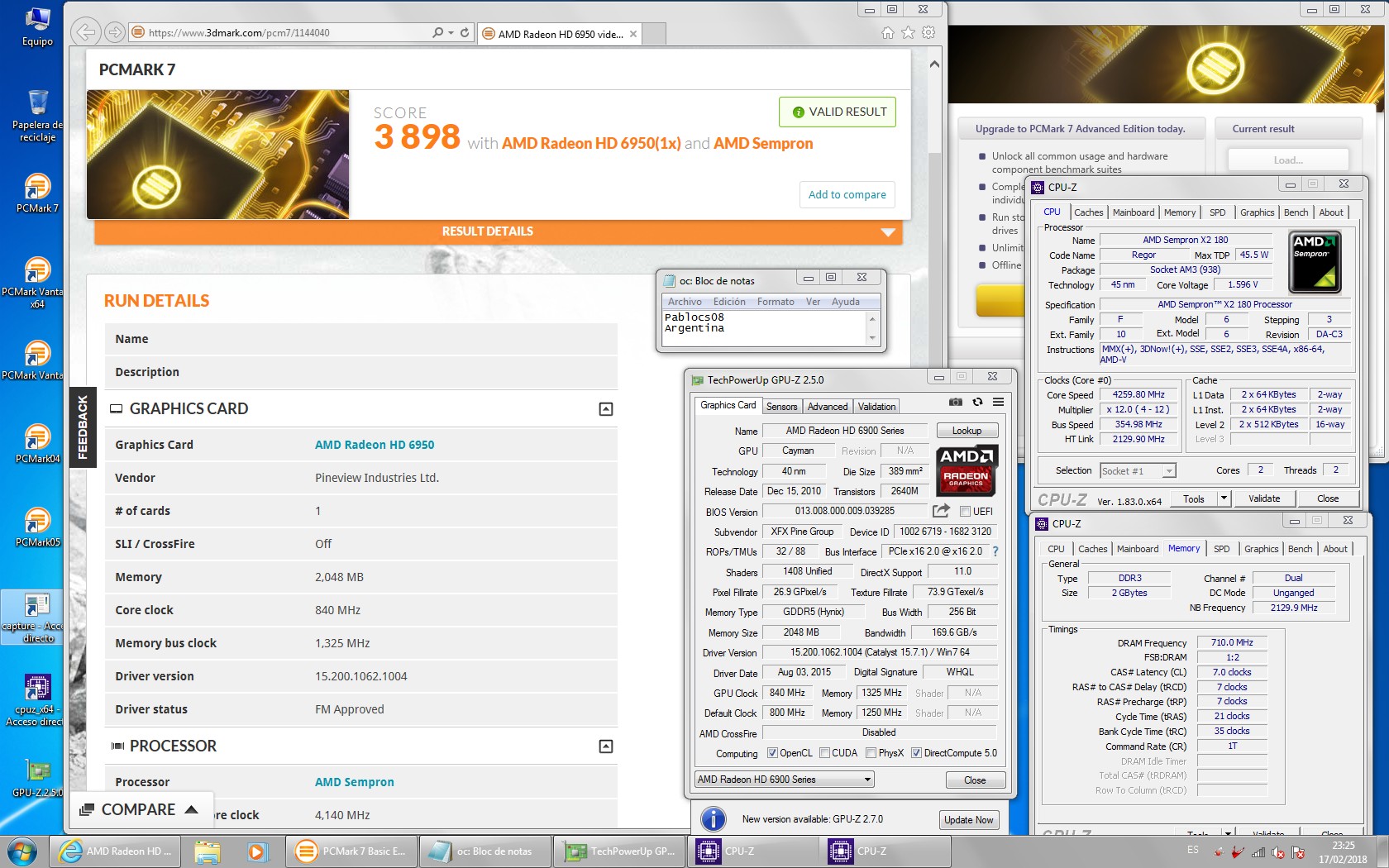Click first CPU-Z taskbar button
Screen dimensions: 1389x868
(754, 851)
